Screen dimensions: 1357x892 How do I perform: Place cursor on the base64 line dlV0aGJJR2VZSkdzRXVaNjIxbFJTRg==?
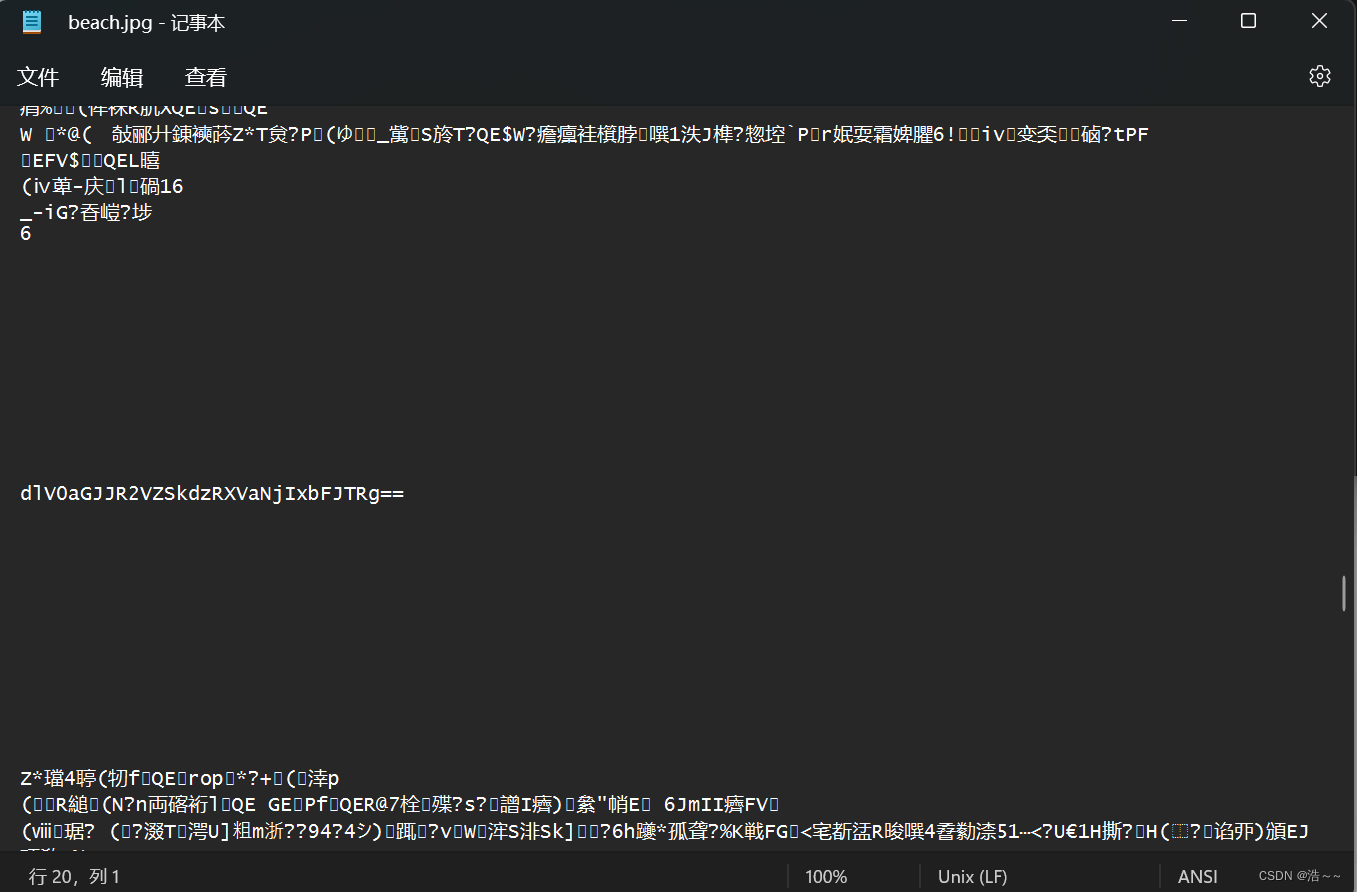click(212, 492)
